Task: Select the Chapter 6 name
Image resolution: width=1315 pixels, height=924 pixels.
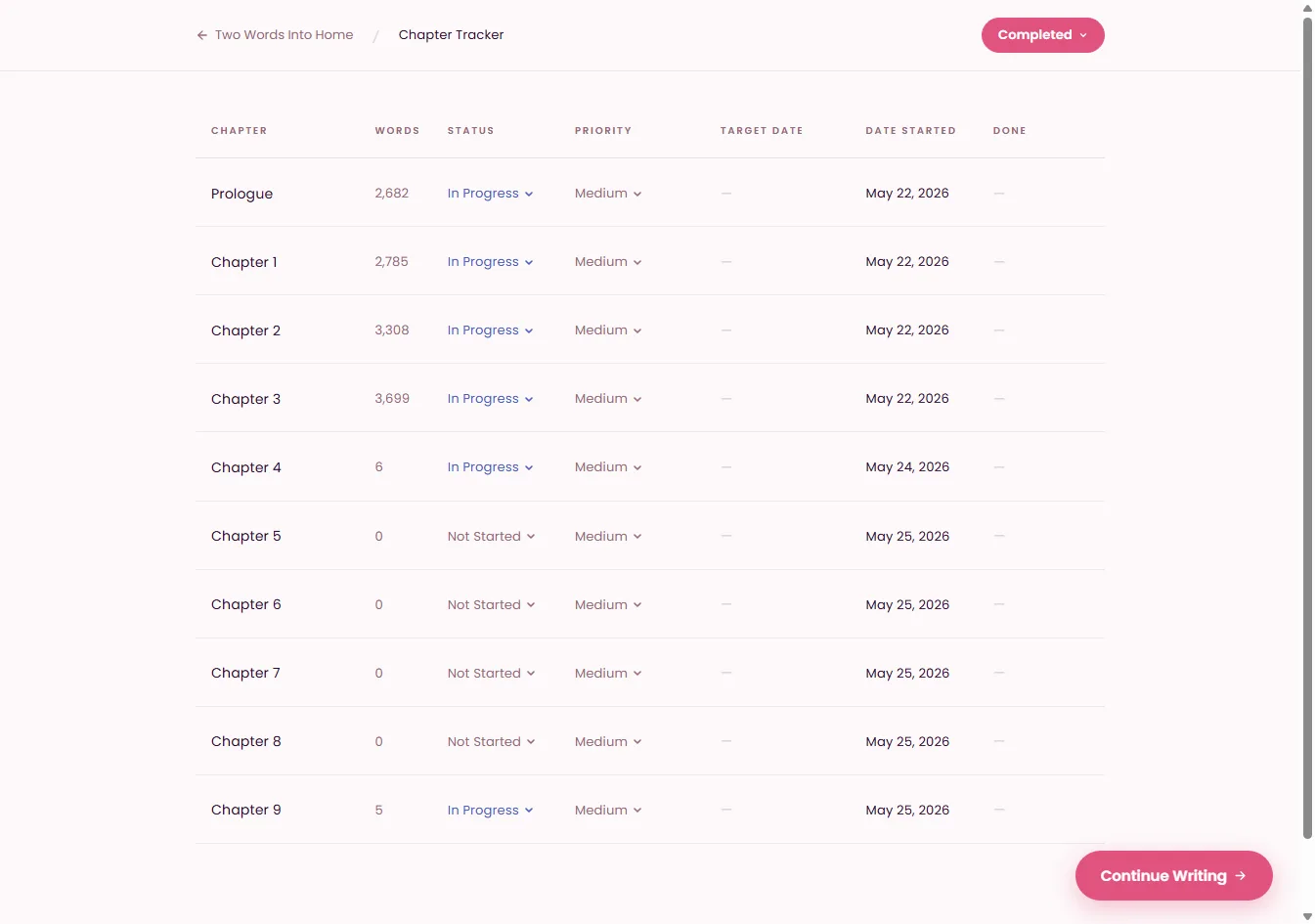Action: point(245,605)
